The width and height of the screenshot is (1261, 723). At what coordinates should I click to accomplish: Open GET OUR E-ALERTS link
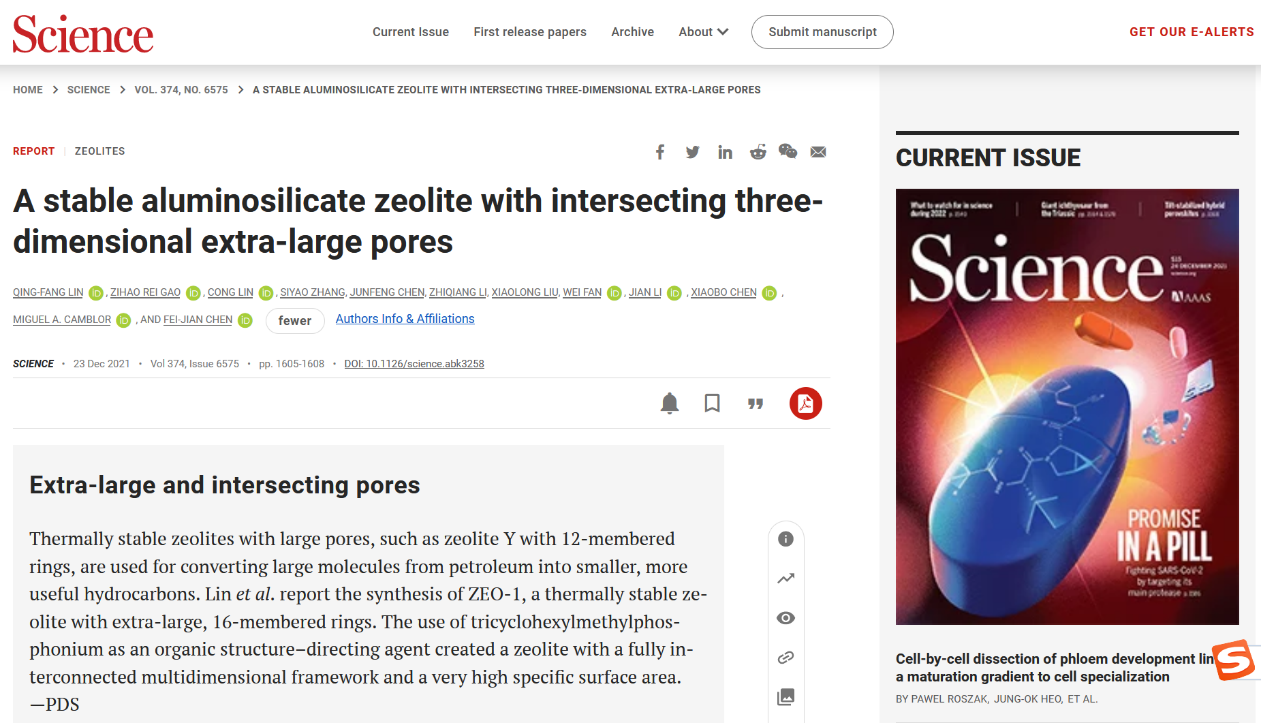(1191, 32)
